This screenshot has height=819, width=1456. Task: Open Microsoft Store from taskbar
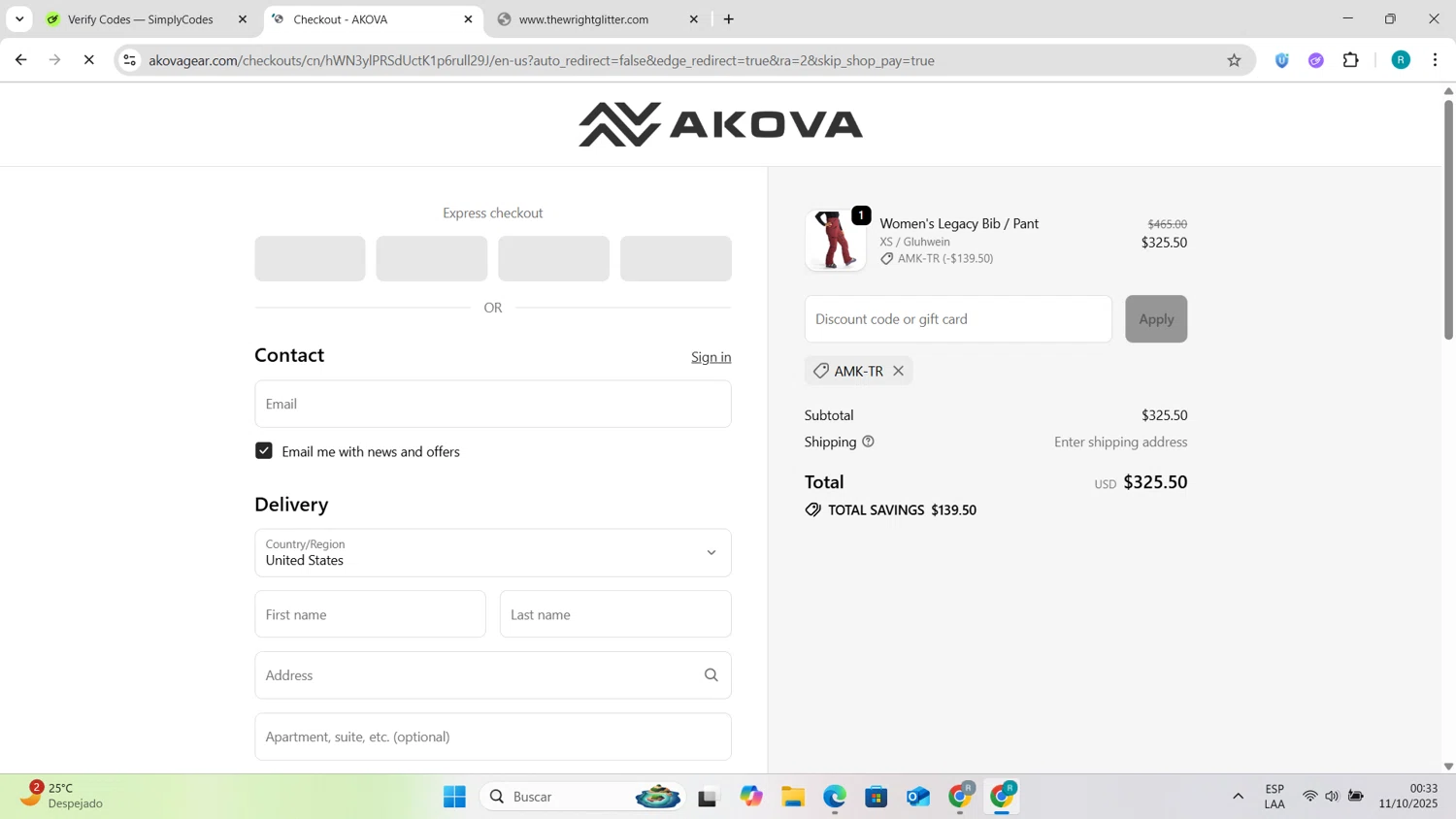click(877, 797)
